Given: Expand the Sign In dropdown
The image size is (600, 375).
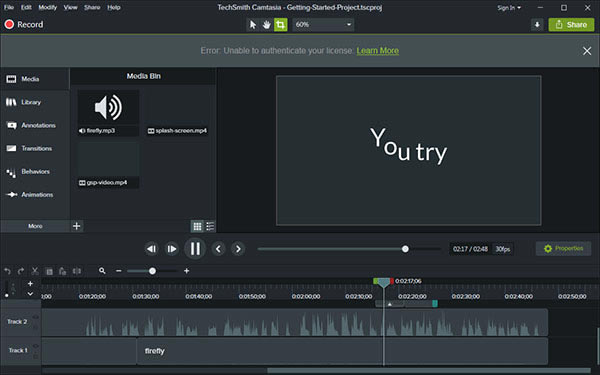Looking at the screenshot, I should [509, 8].
